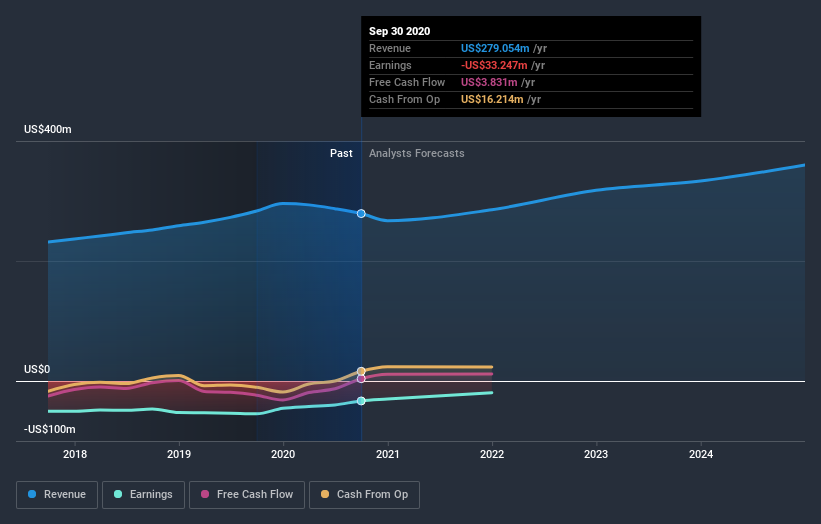821x524 pixels.
Task: Click the Analysts Forecasts label
Action: point(417,153)
